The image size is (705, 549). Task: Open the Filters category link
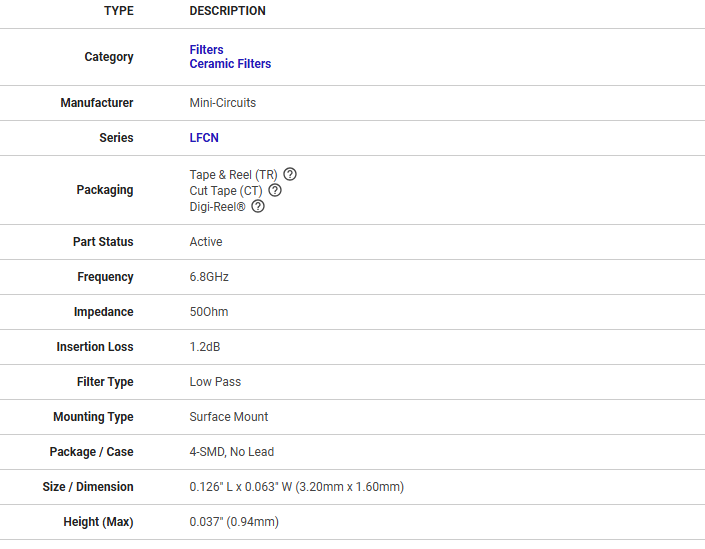coord(206,49)
